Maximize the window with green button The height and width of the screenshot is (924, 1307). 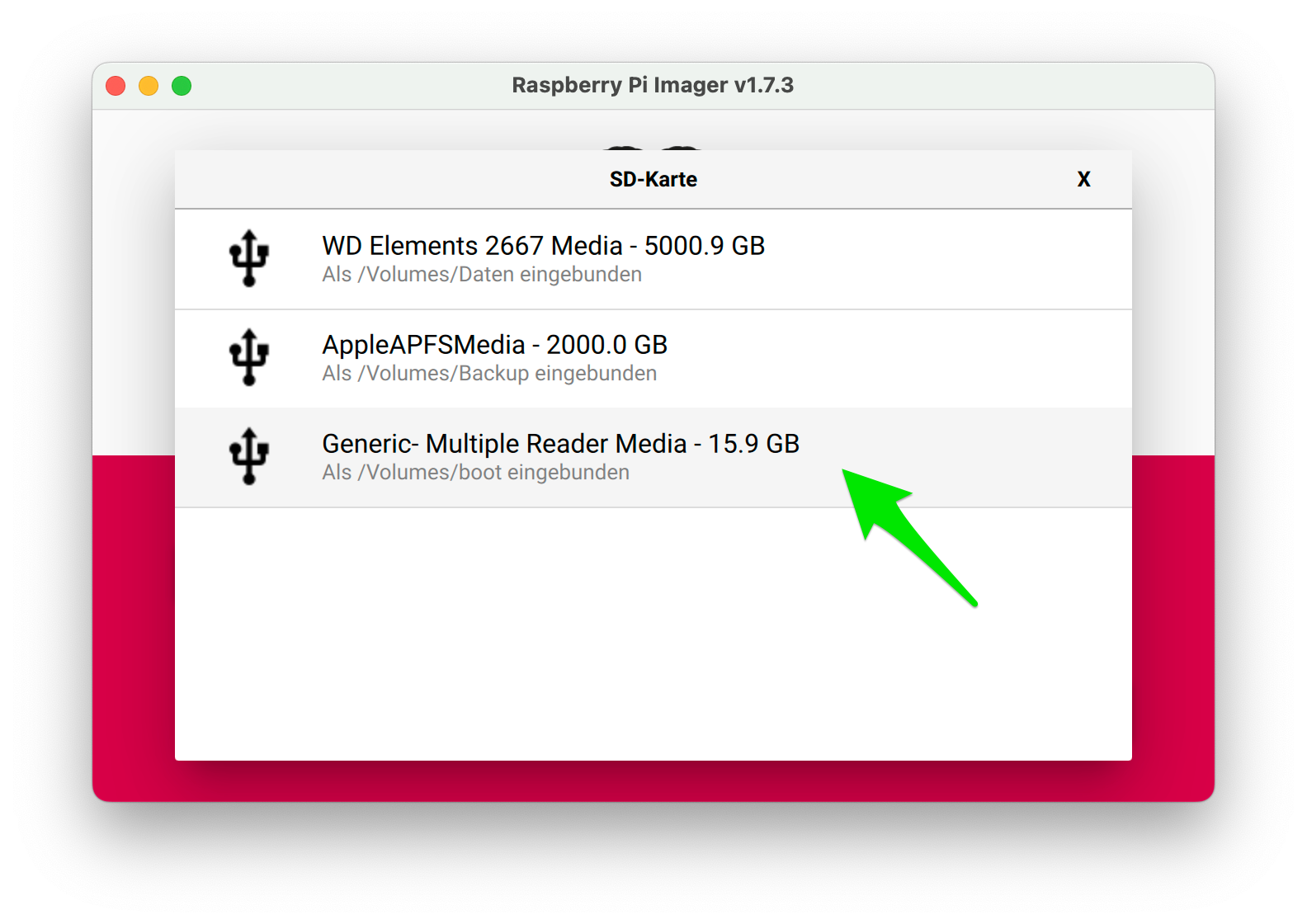click(x=182, y=86)
